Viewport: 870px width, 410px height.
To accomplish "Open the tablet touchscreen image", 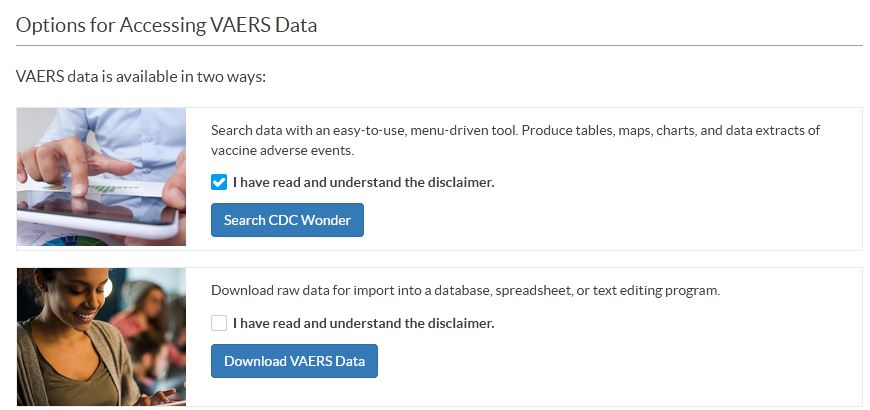I will pyautogui.click(x=101, y=177).
